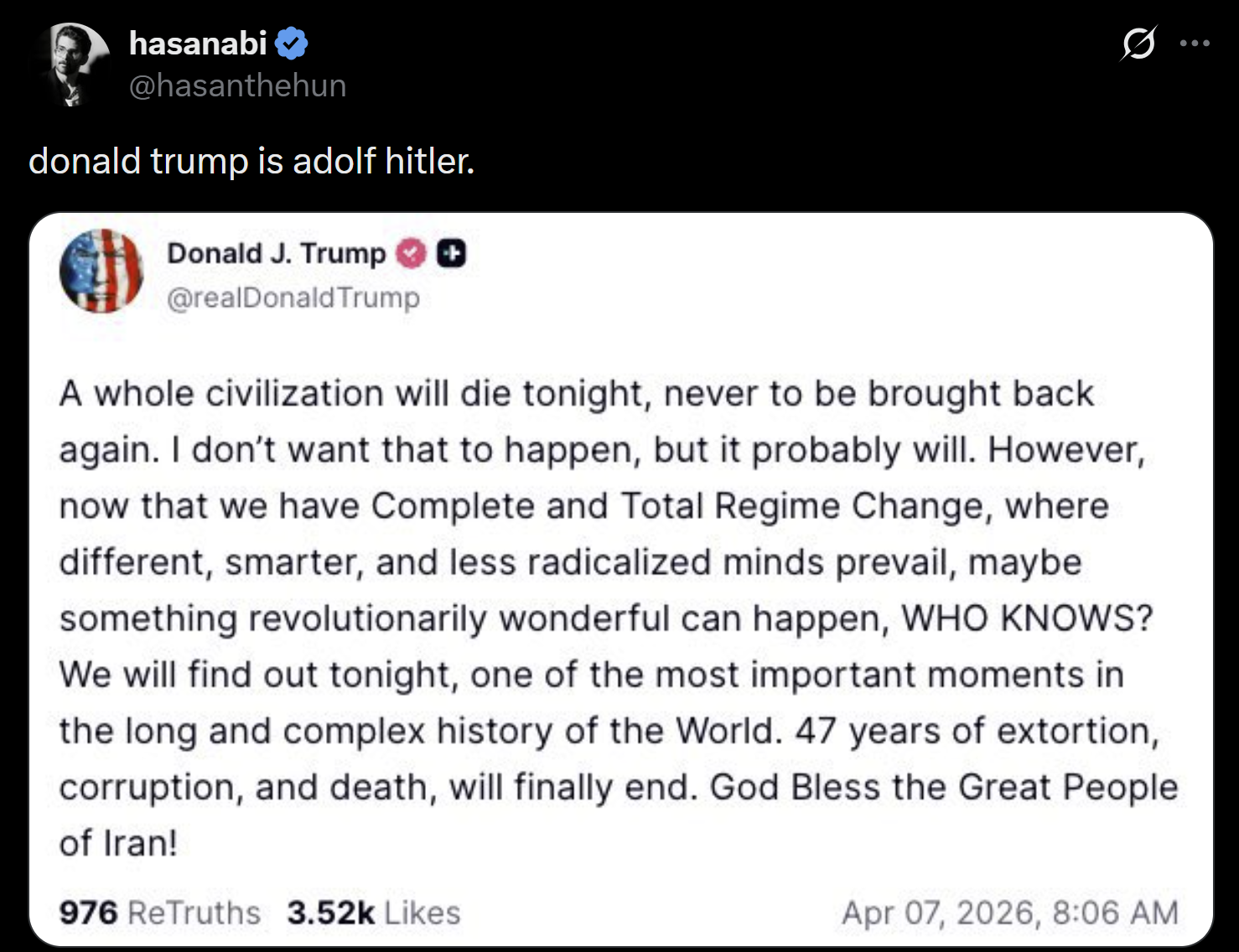The image size is (1239, 952).
Task: Click hasanabi's profile avatar
Action: 73,65
